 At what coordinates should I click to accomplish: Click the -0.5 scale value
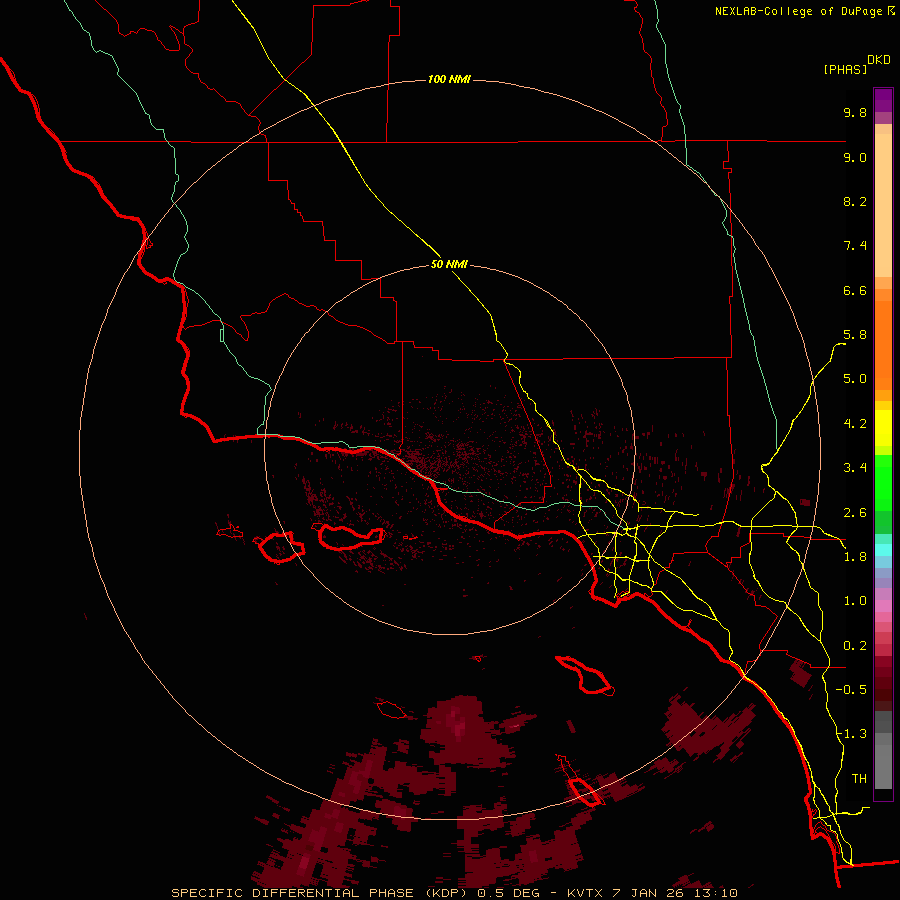(x=851, y=690)
